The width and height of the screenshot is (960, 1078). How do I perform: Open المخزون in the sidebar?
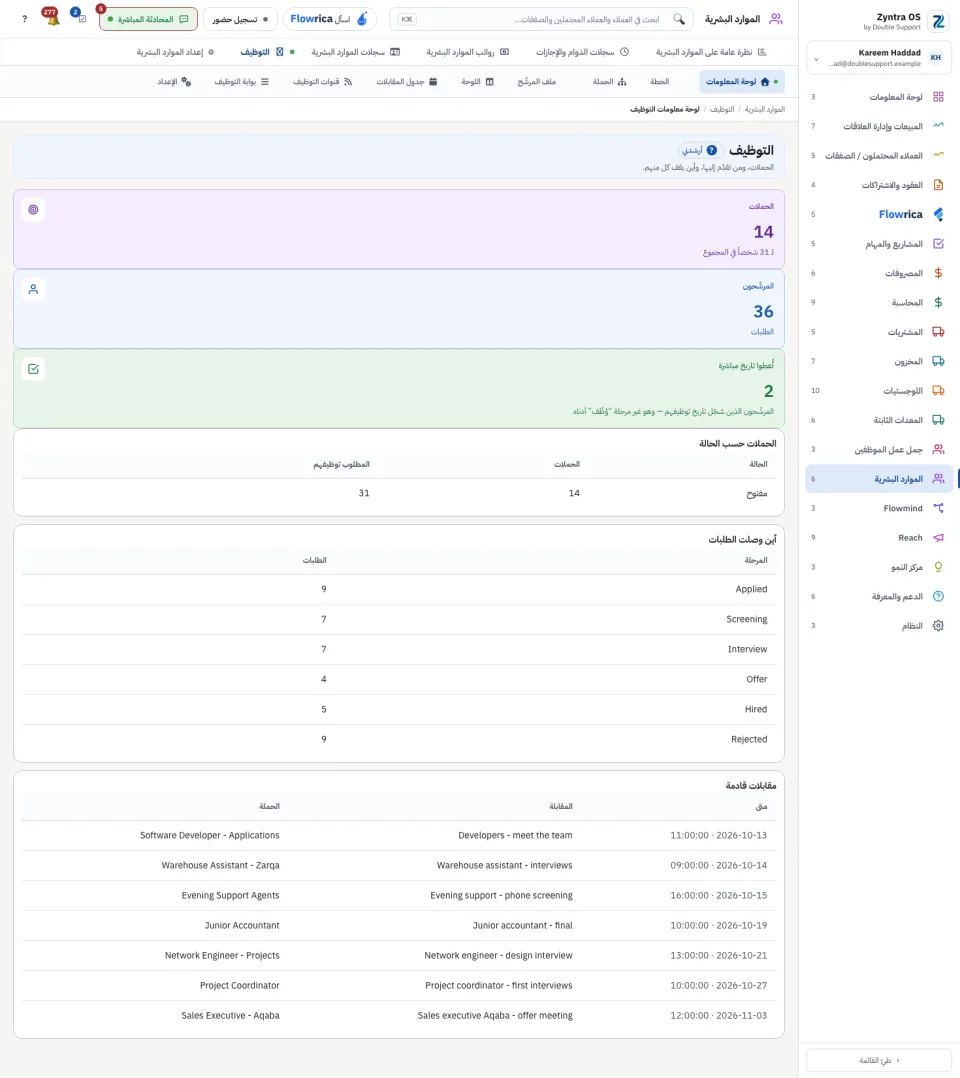[x=880, y=361]
